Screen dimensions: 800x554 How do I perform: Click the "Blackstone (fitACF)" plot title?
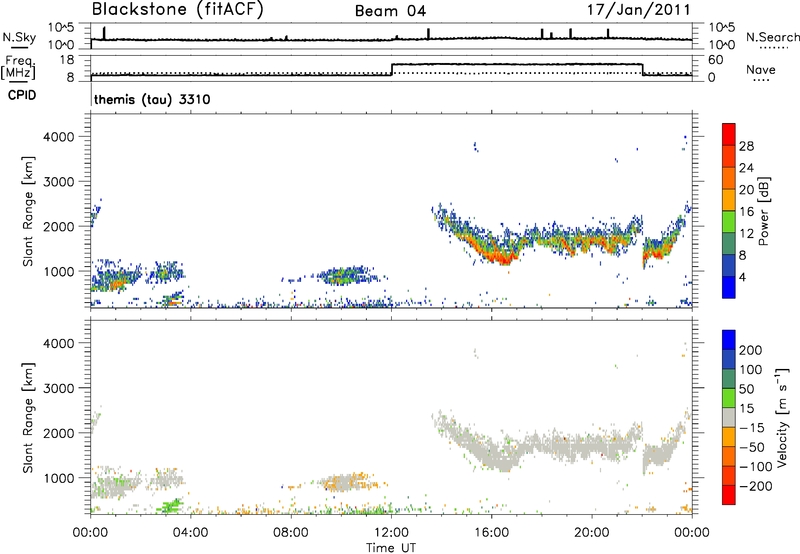(178, 9)
